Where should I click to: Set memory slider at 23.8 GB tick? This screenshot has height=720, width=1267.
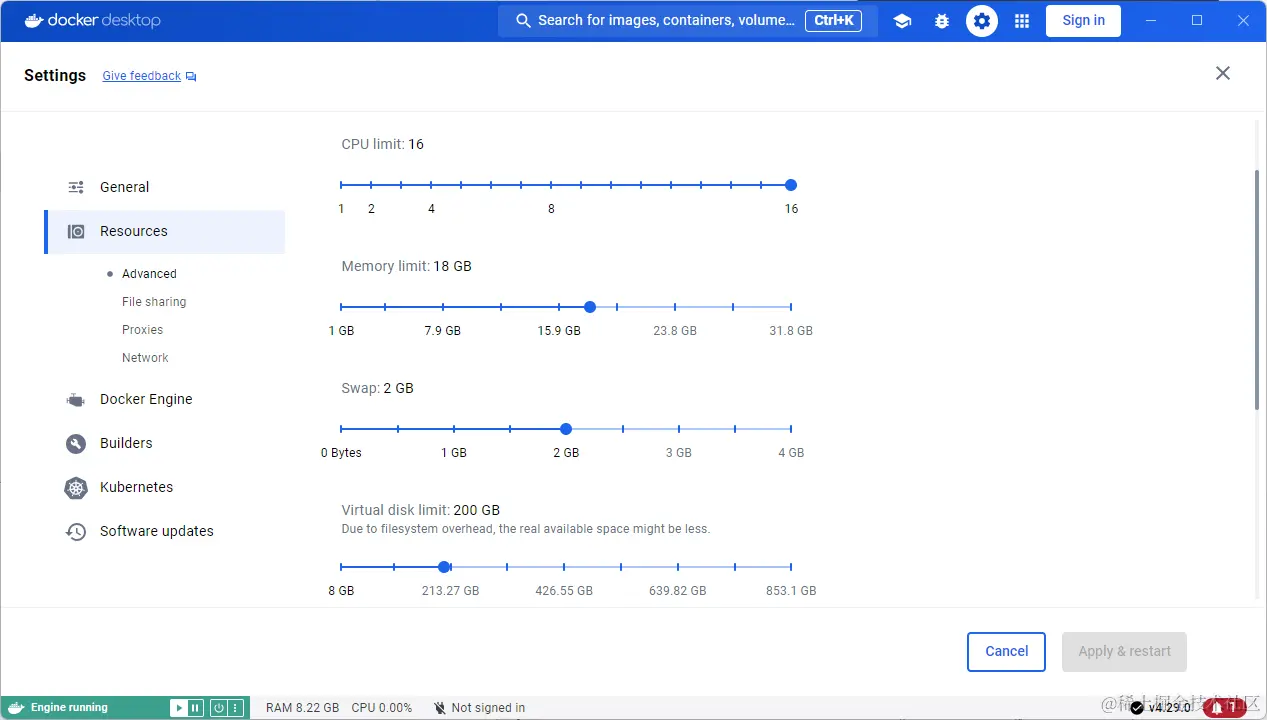point(675,307)
